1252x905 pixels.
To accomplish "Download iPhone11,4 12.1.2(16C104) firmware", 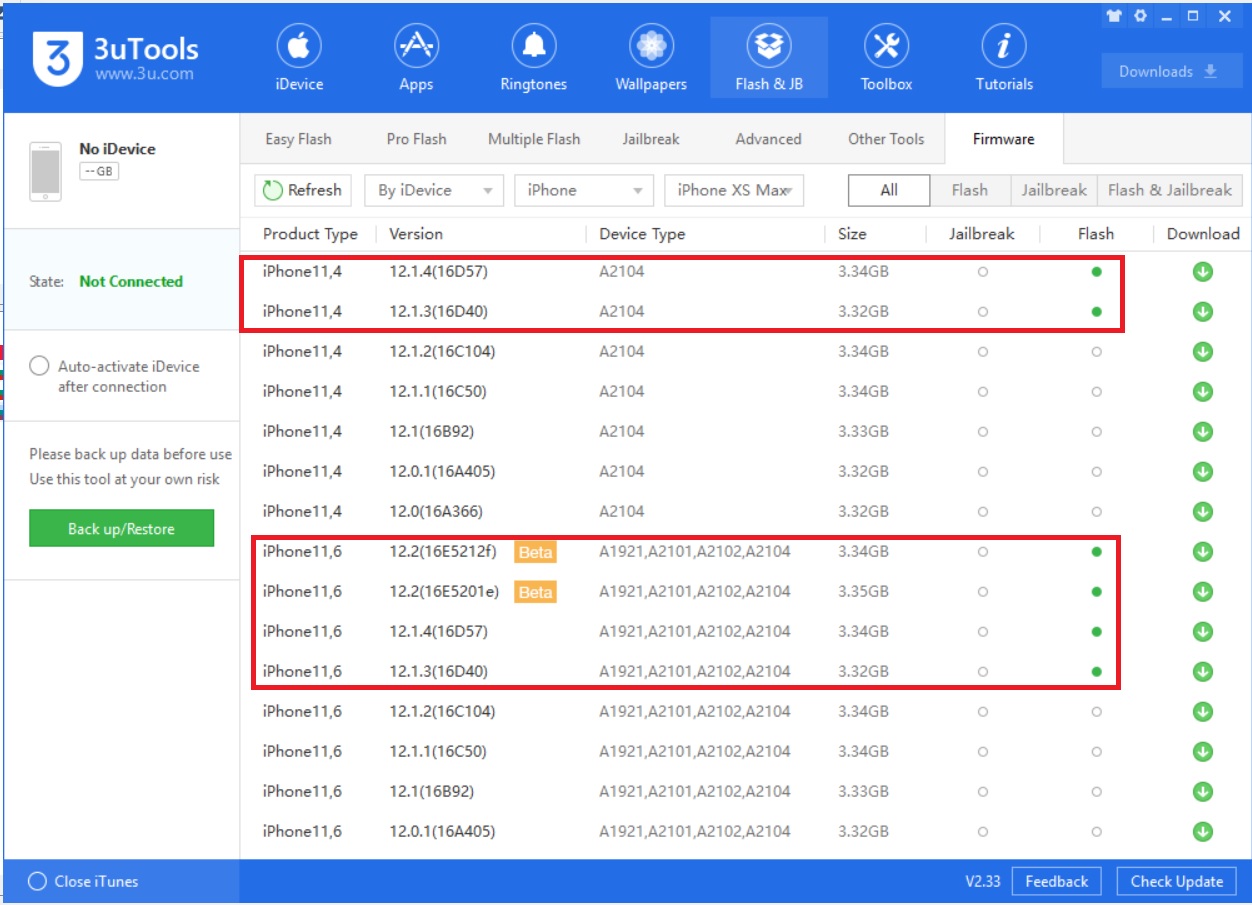I will (x=1203, y=352).
